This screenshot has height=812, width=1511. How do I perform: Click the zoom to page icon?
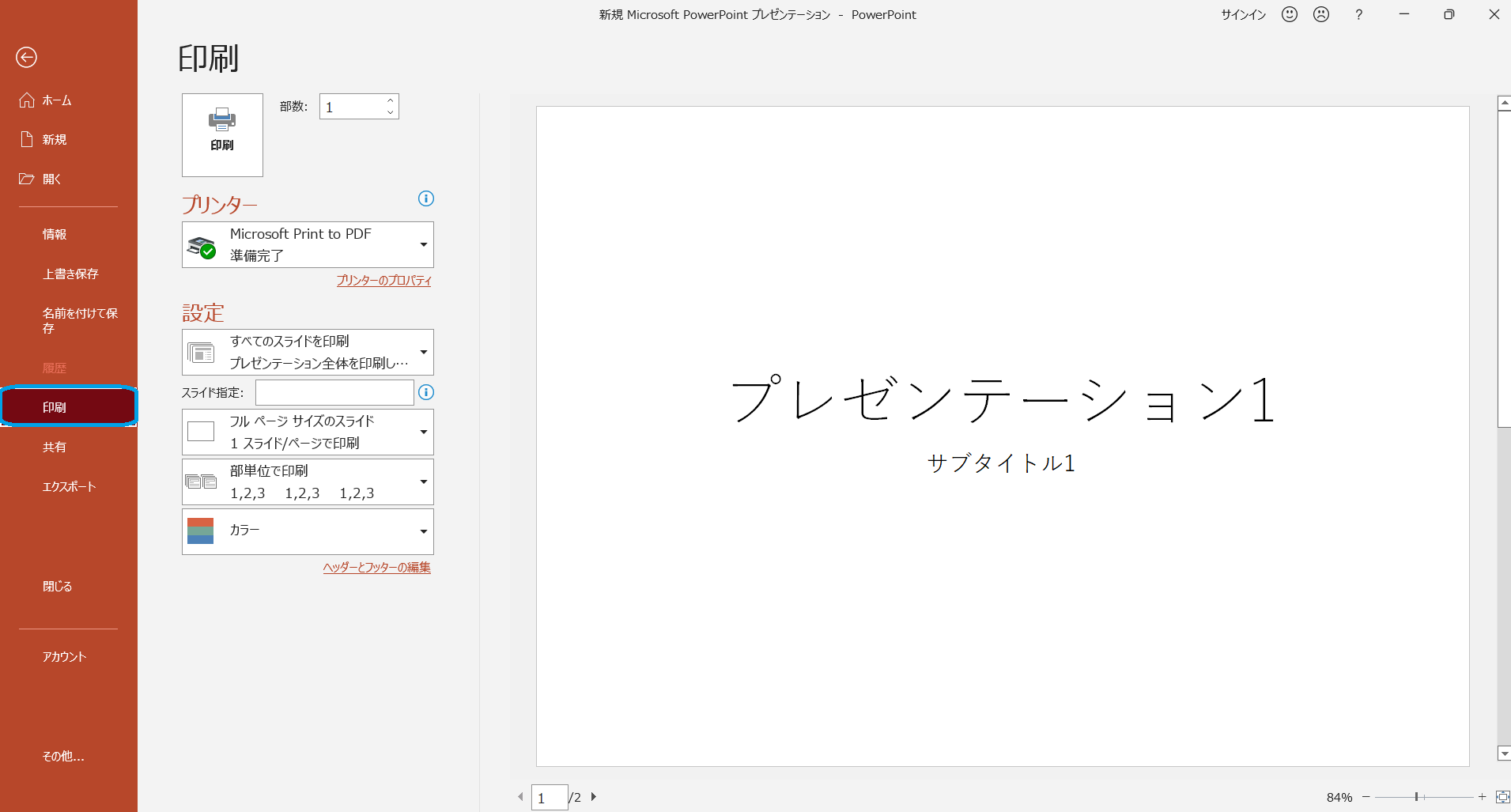[1502, 797]
